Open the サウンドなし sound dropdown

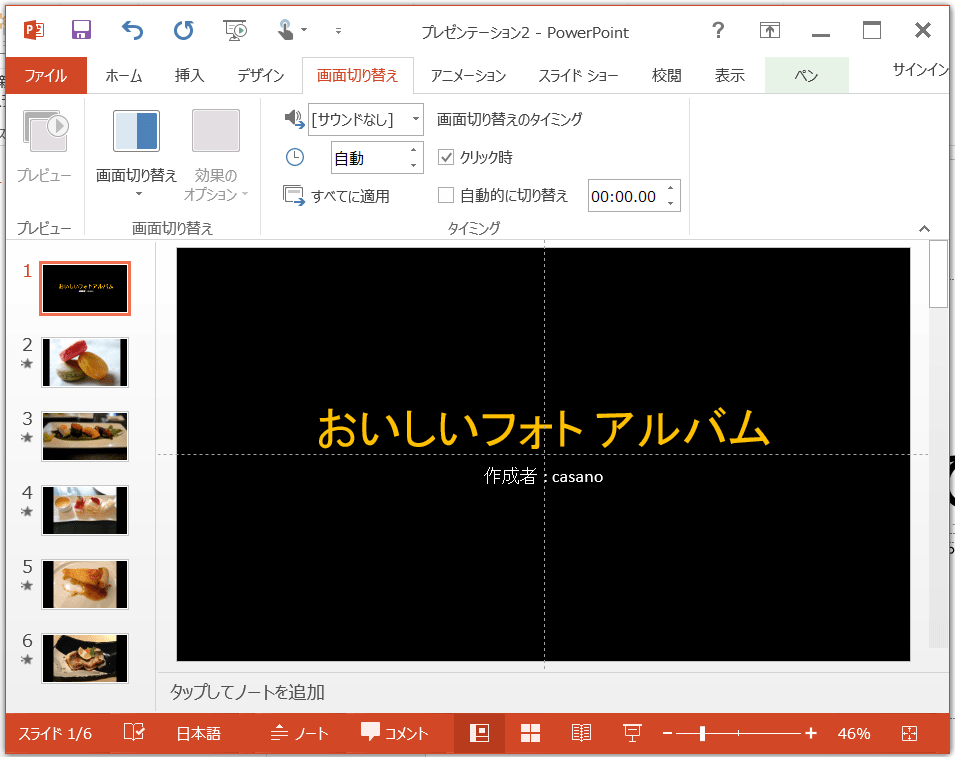(415, 119)
